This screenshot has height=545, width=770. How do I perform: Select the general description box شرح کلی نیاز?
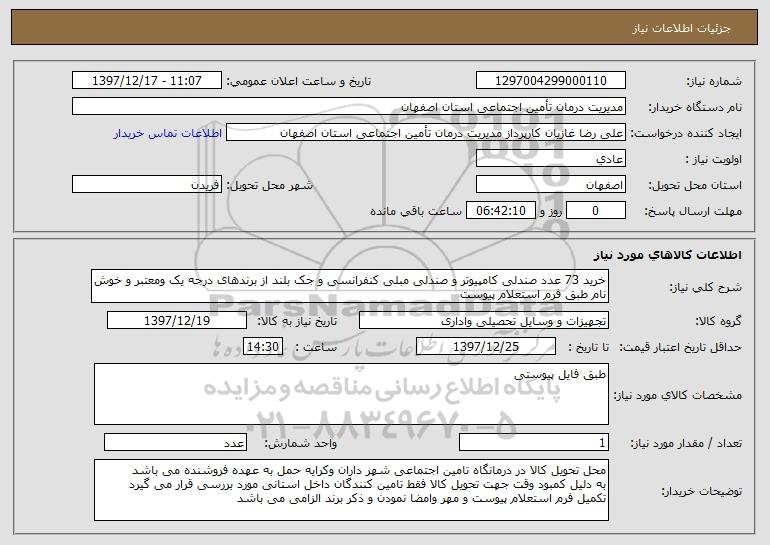350,286
